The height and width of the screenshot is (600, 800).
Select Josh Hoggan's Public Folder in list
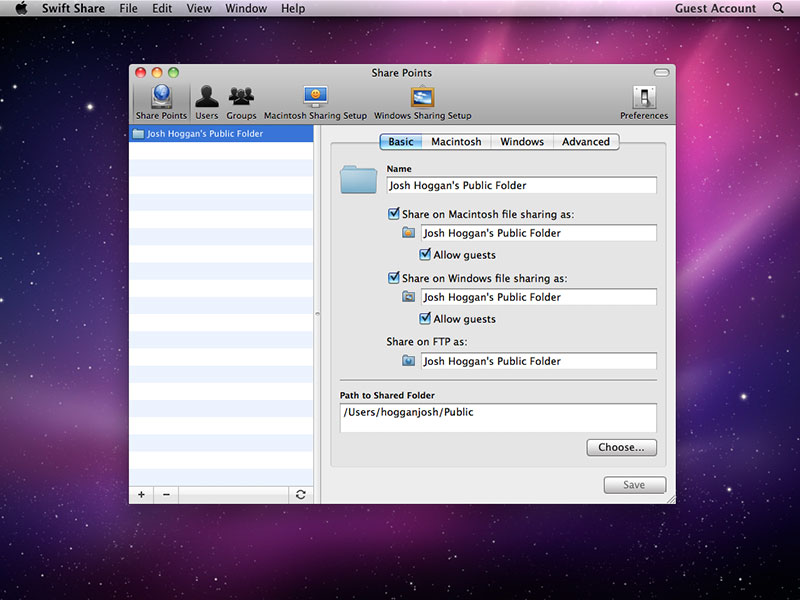click(221, 134)
